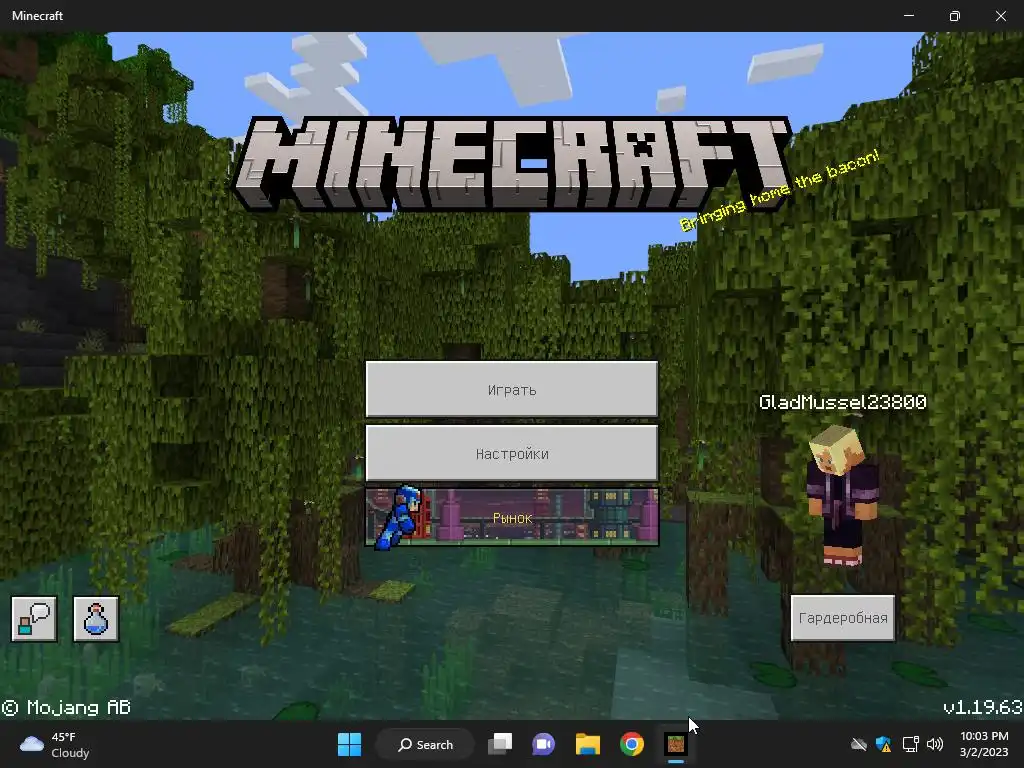Click the version number v1.19.63

point(983,707)
